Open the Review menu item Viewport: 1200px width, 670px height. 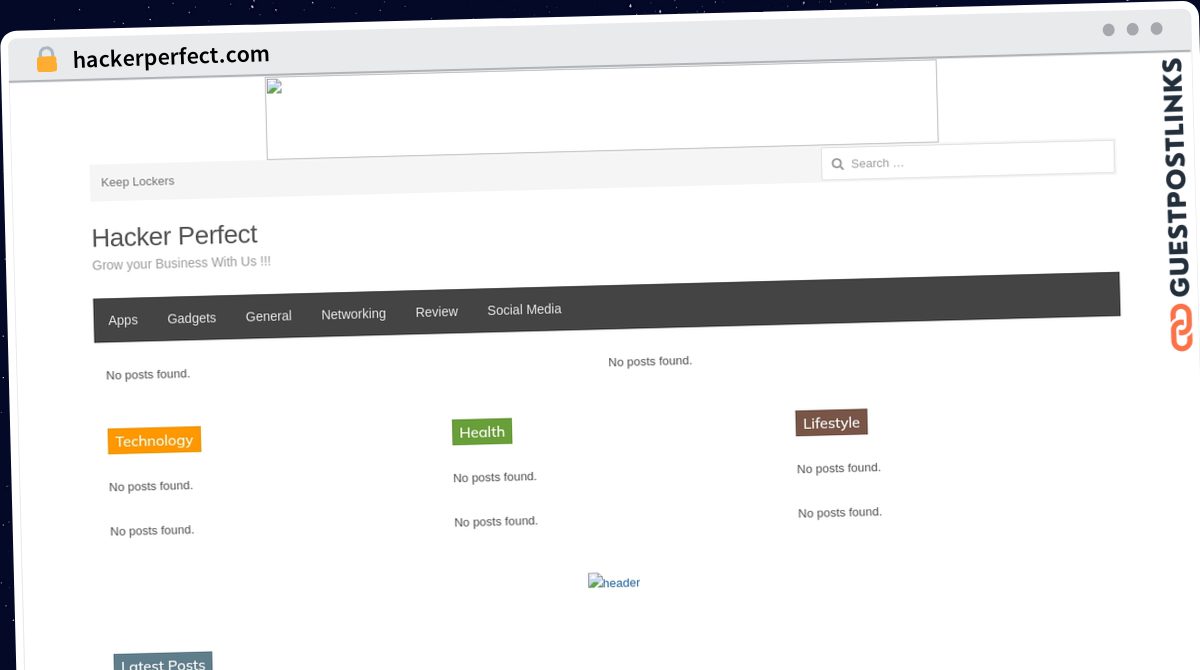[436, 312]
